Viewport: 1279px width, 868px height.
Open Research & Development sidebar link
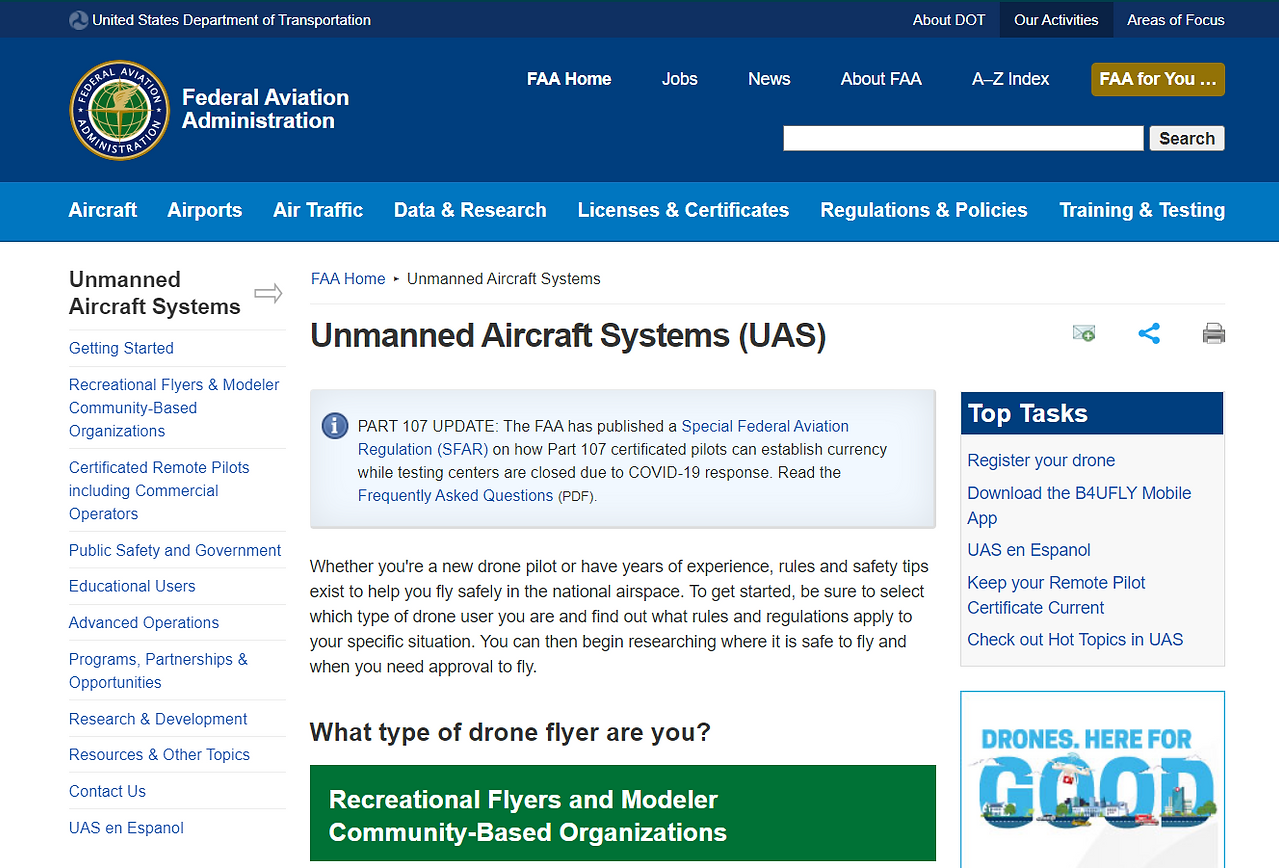pos(158,719)
